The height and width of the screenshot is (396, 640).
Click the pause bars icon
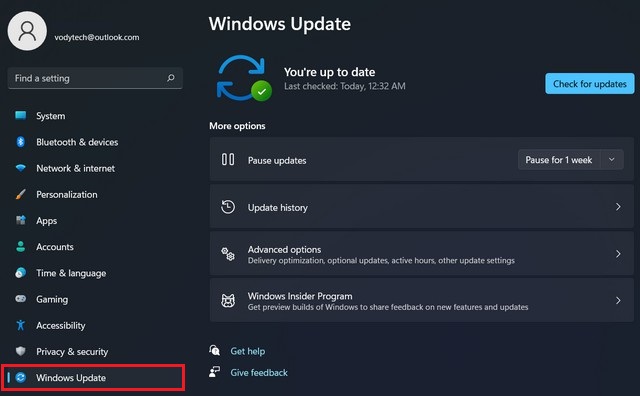(x=228, y=159)
